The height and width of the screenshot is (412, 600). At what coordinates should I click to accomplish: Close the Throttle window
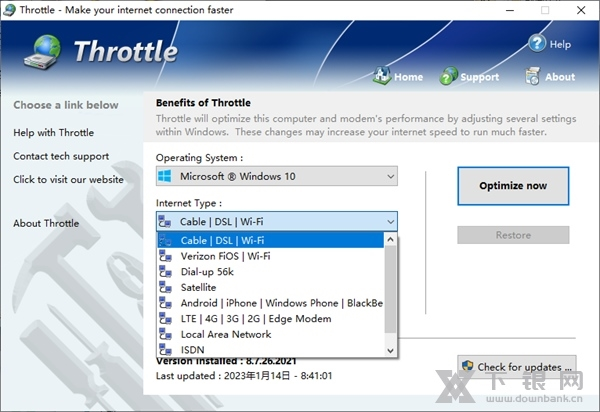(581, 10)
